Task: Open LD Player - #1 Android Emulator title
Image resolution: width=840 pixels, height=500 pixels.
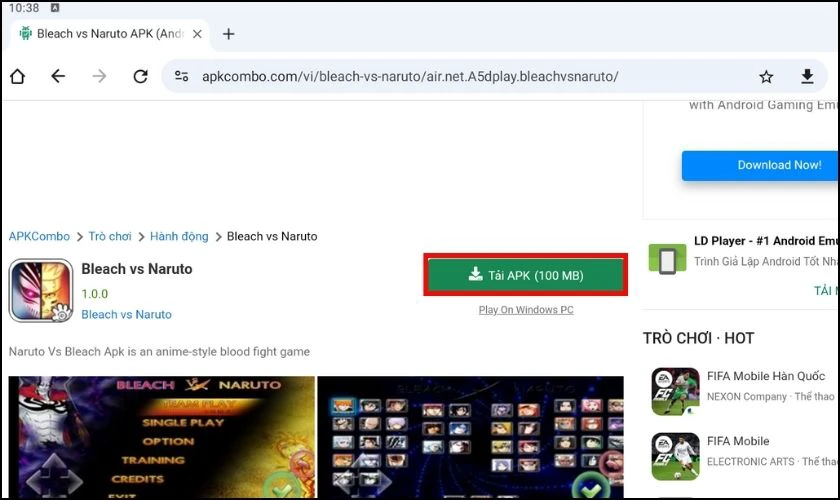Action: (x=767, y=241)
